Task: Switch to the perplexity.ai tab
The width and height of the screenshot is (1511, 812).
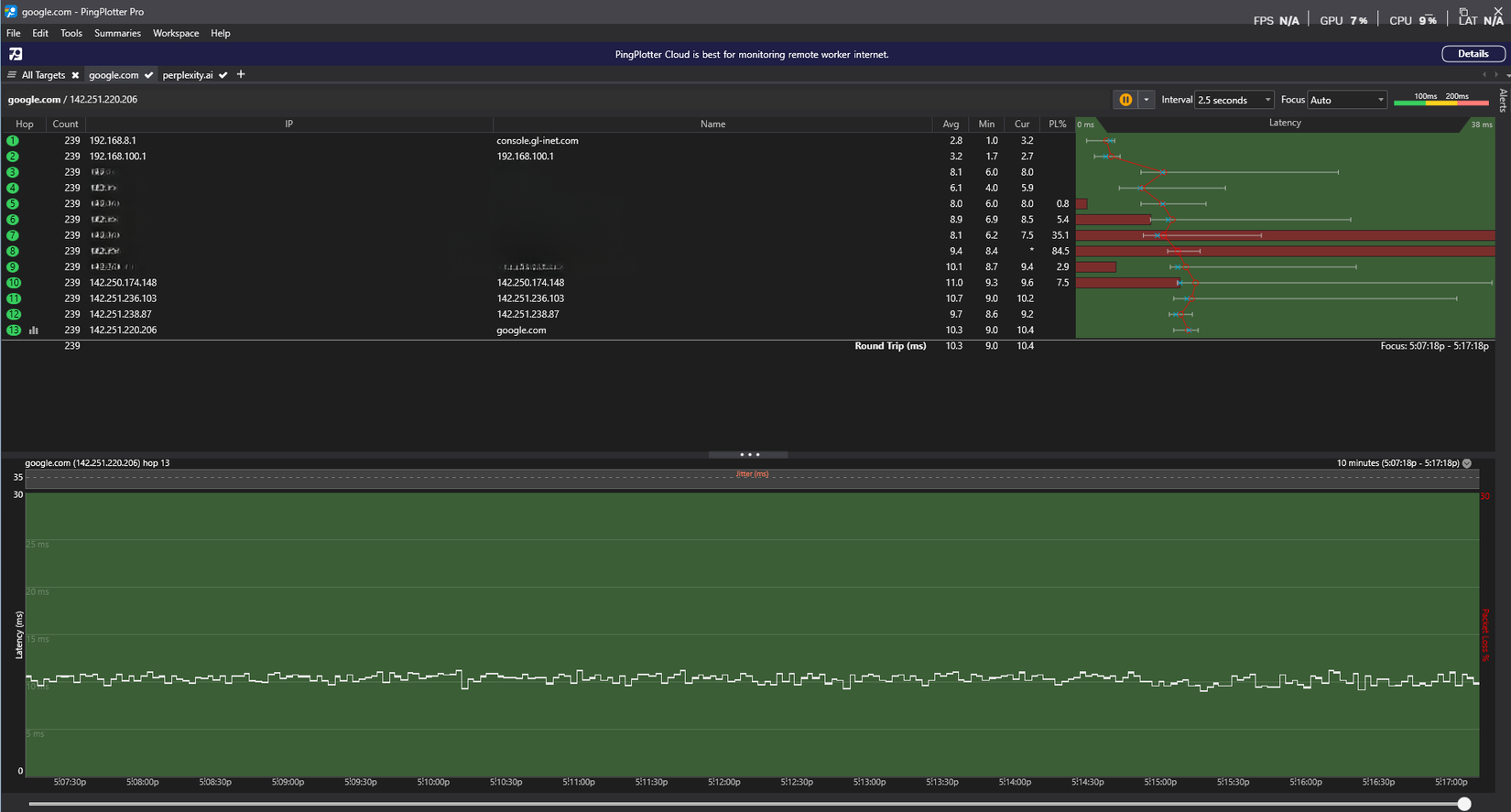Action: 188,75
